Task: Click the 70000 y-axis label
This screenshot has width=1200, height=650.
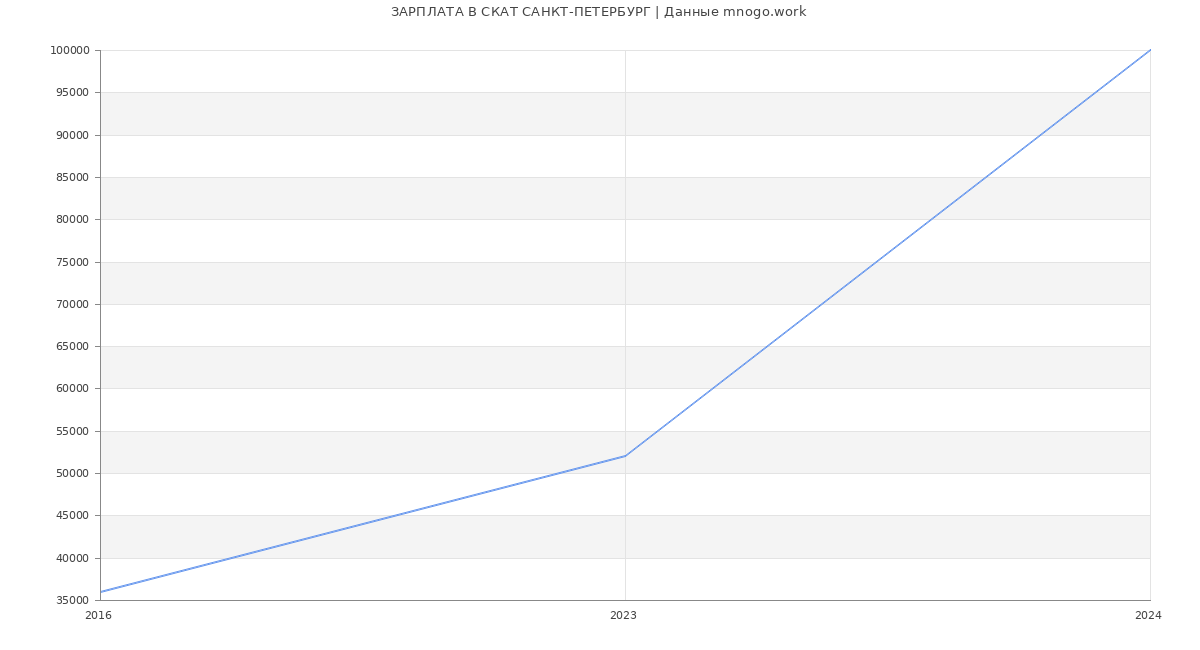Action: point(72,305)
